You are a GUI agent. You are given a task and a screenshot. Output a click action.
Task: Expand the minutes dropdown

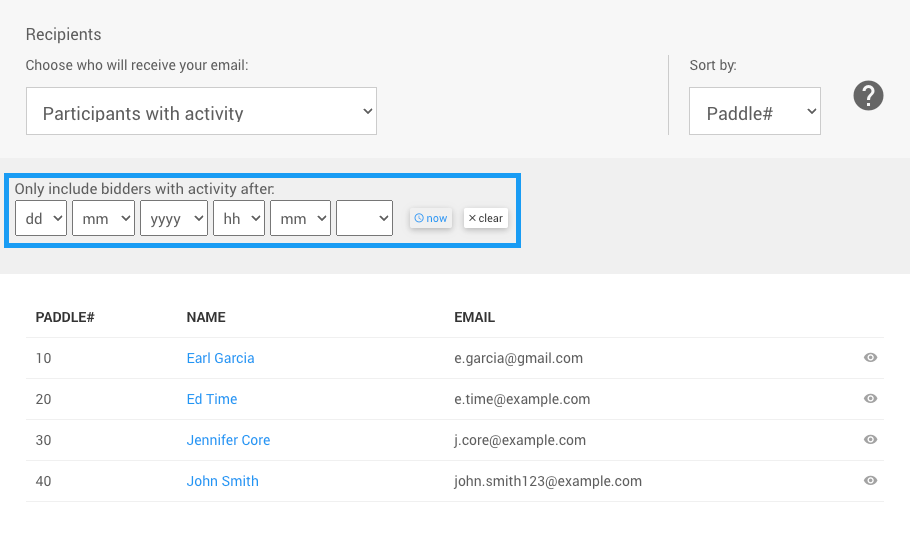click(300, 218)
